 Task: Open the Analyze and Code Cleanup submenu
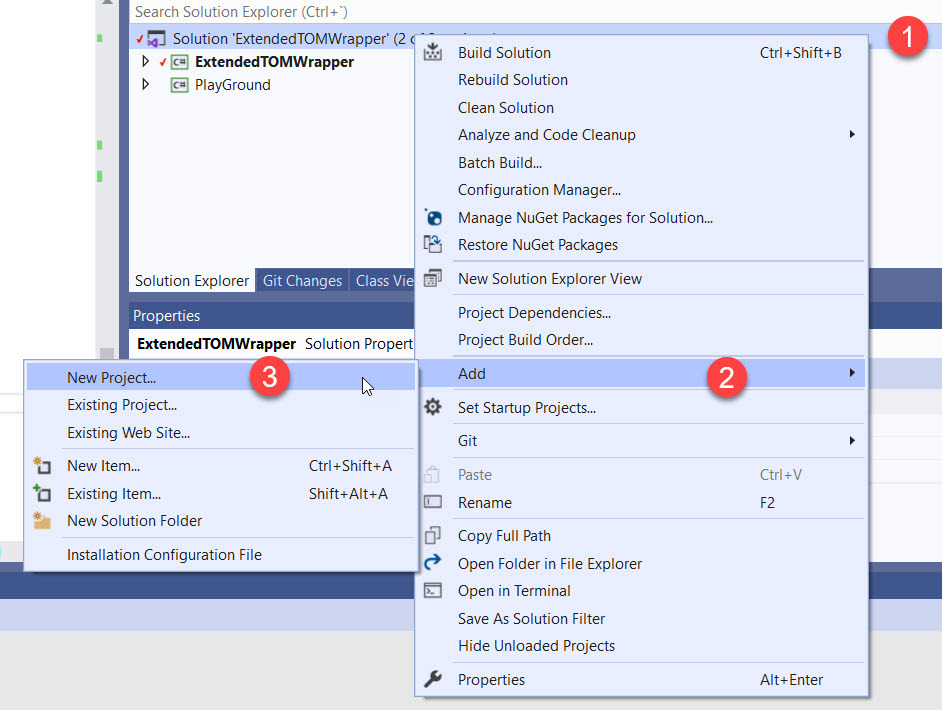pos(546,135)
